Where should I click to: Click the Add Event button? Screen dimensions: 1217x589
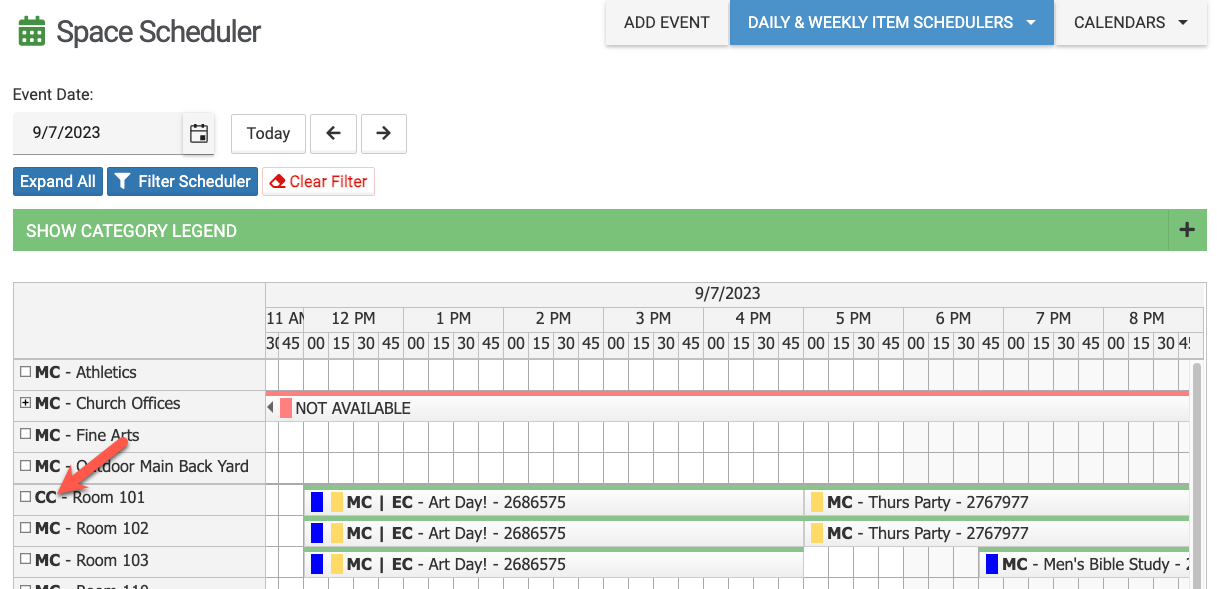coord(667,22)
